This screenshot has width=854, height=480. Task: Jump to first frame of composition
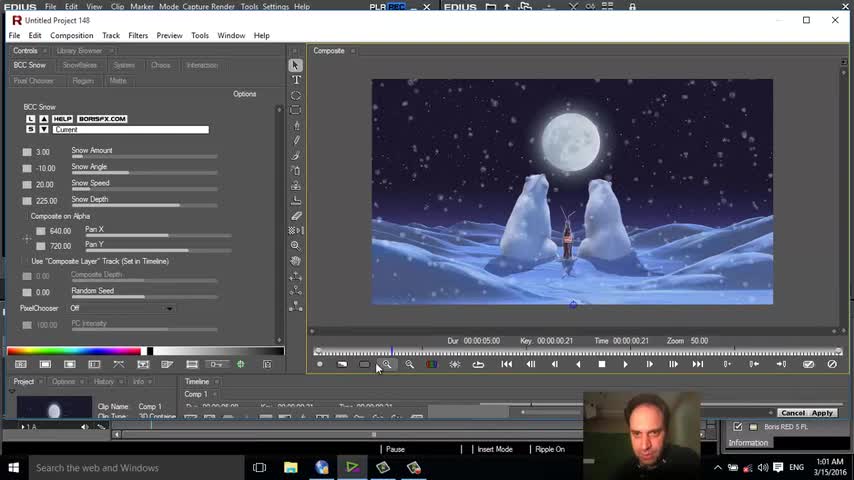(507, 364)
